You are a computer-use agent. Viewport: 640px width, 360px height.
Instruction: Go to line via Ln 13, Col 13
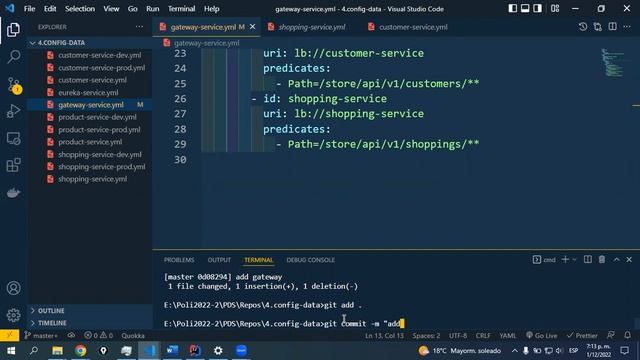(384, 336)
